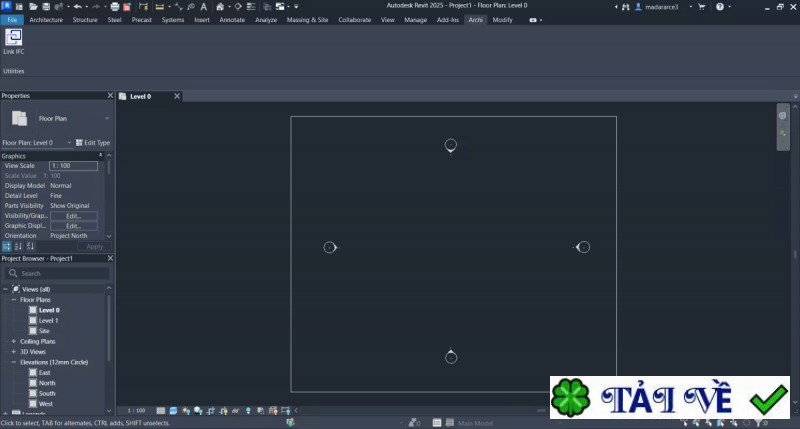Open the North elevation view
This screenshot has height=429, width=800.
click(x=47, y=383)
